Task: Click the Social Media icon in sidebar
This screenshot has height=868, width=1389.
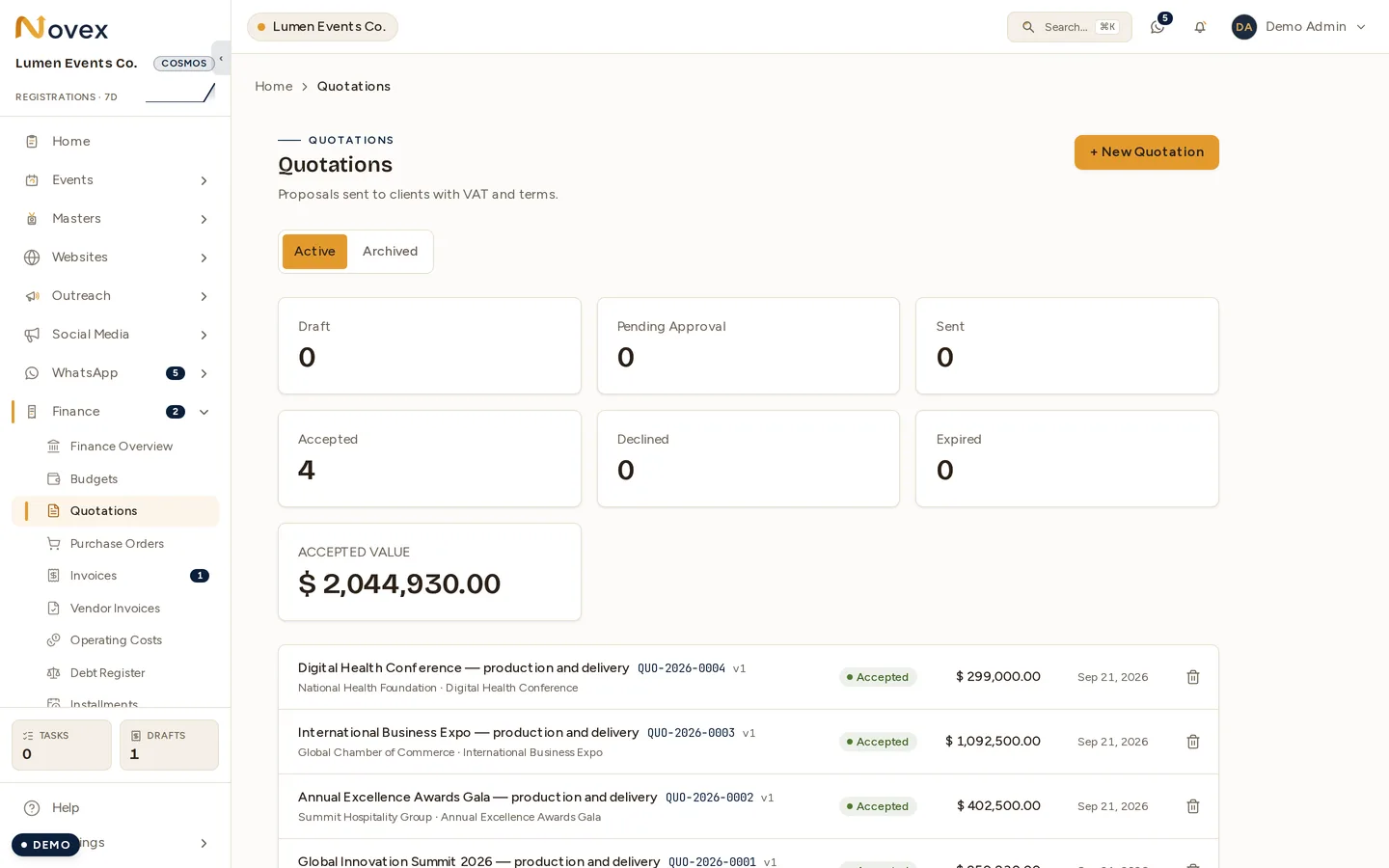Action: [x=32, y=335]
